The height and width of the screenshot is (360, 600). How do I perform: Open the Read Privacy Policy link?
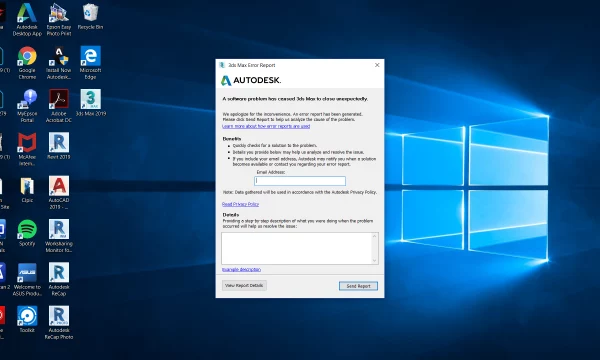pos(240,204)
